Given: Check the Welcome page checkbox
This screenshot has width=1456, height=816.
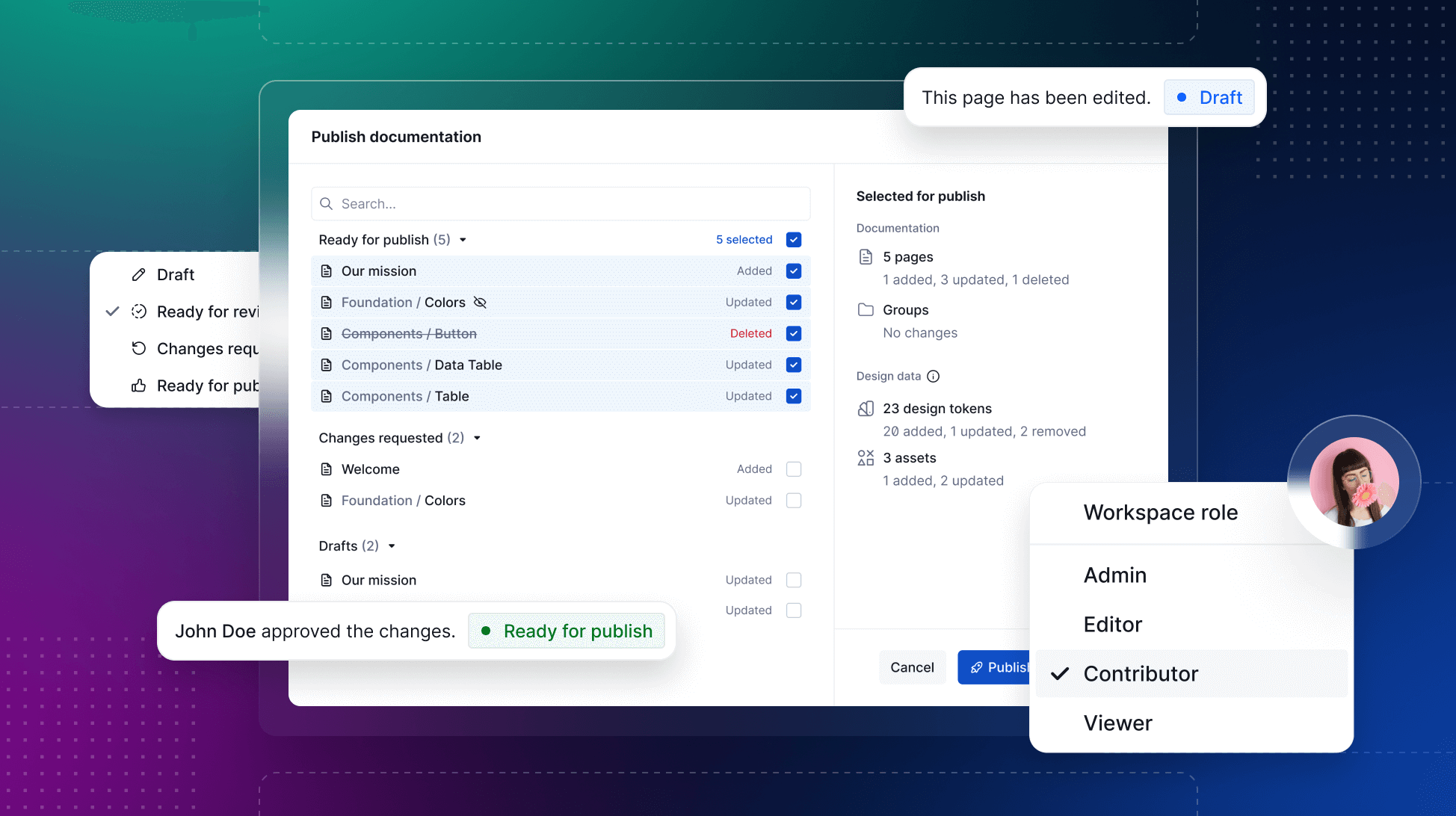Looking at the screenshot, I should [793, 469].
